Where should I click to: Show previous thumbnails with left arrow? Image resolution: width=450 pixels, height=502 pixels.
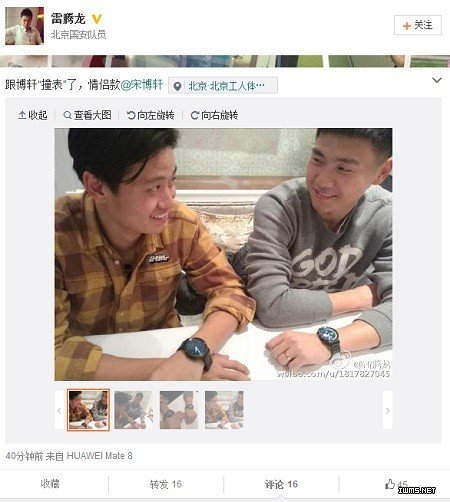point(59,411)
